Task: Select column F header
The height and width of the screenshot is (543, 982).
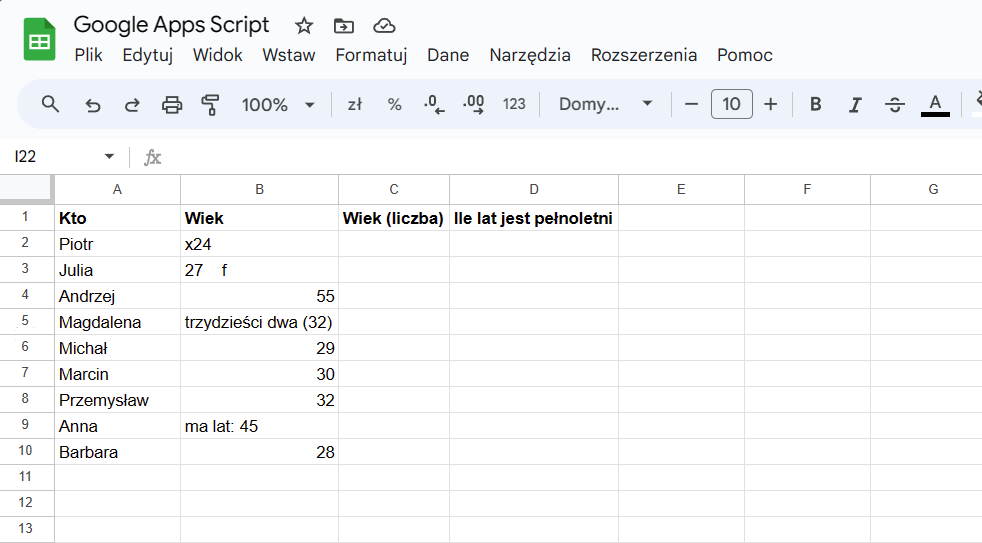Action: [x=807, y=189]
